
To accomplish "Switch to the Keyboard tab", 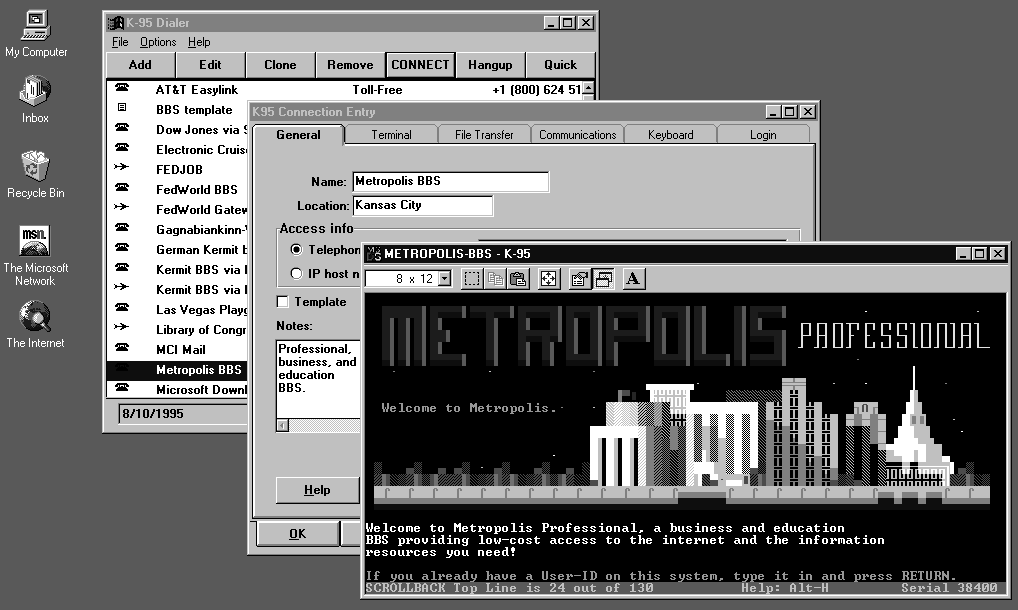I will pyautogui.click(x=670, y=135).
